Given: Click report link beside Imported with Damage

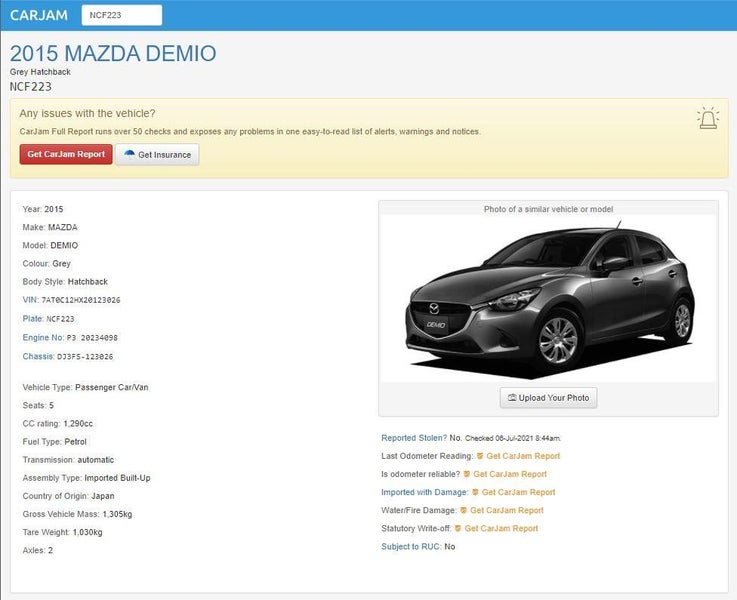Looking at the screenshot, I should (518, 492).
